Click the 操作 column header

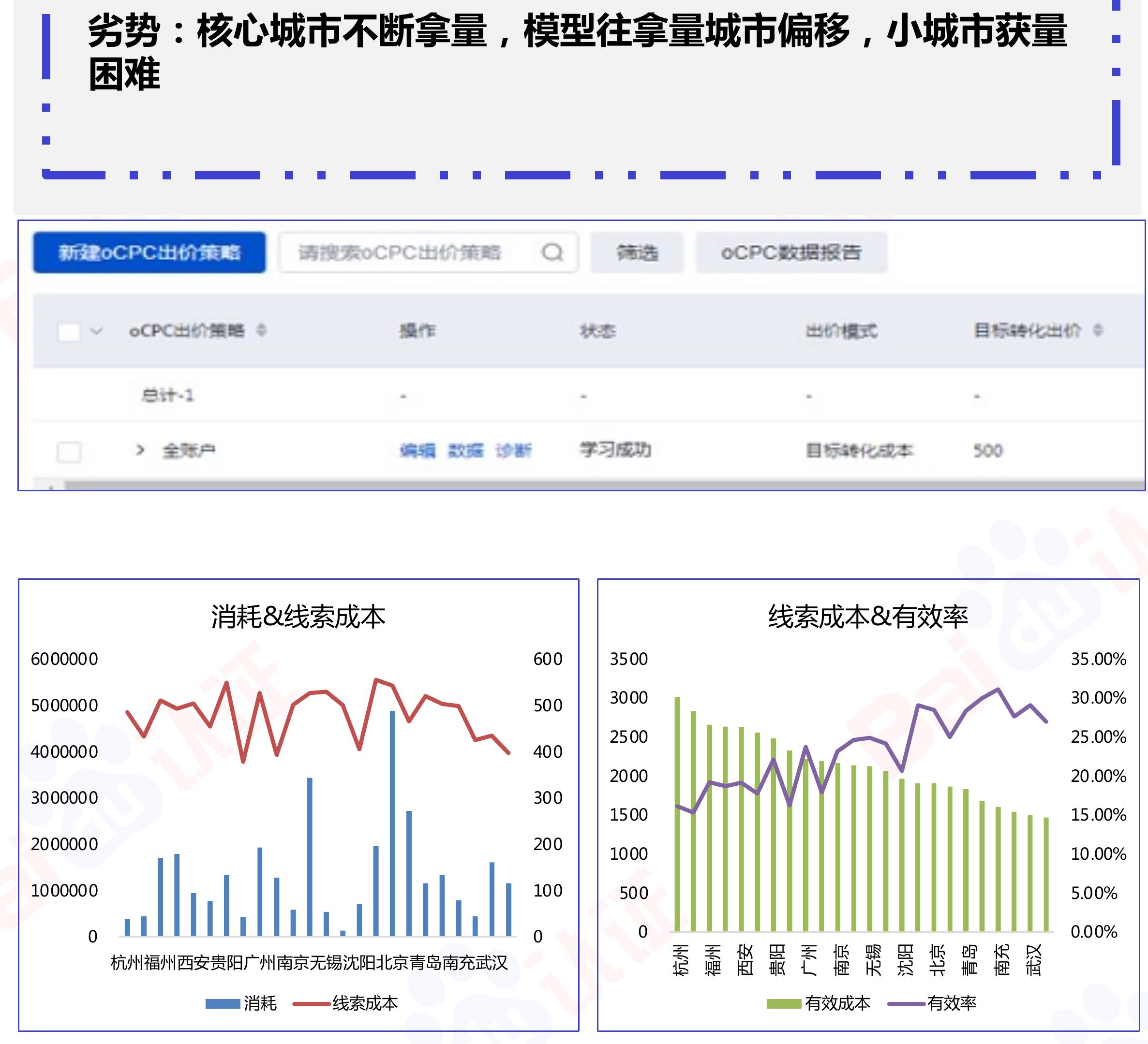(417, 331)
